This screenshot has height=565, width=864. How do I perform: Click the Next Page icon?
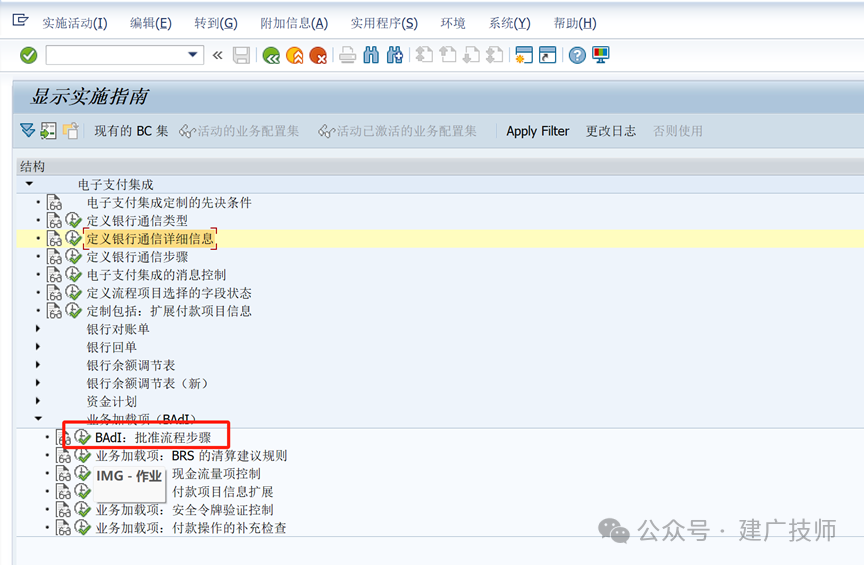coord(471,55)
